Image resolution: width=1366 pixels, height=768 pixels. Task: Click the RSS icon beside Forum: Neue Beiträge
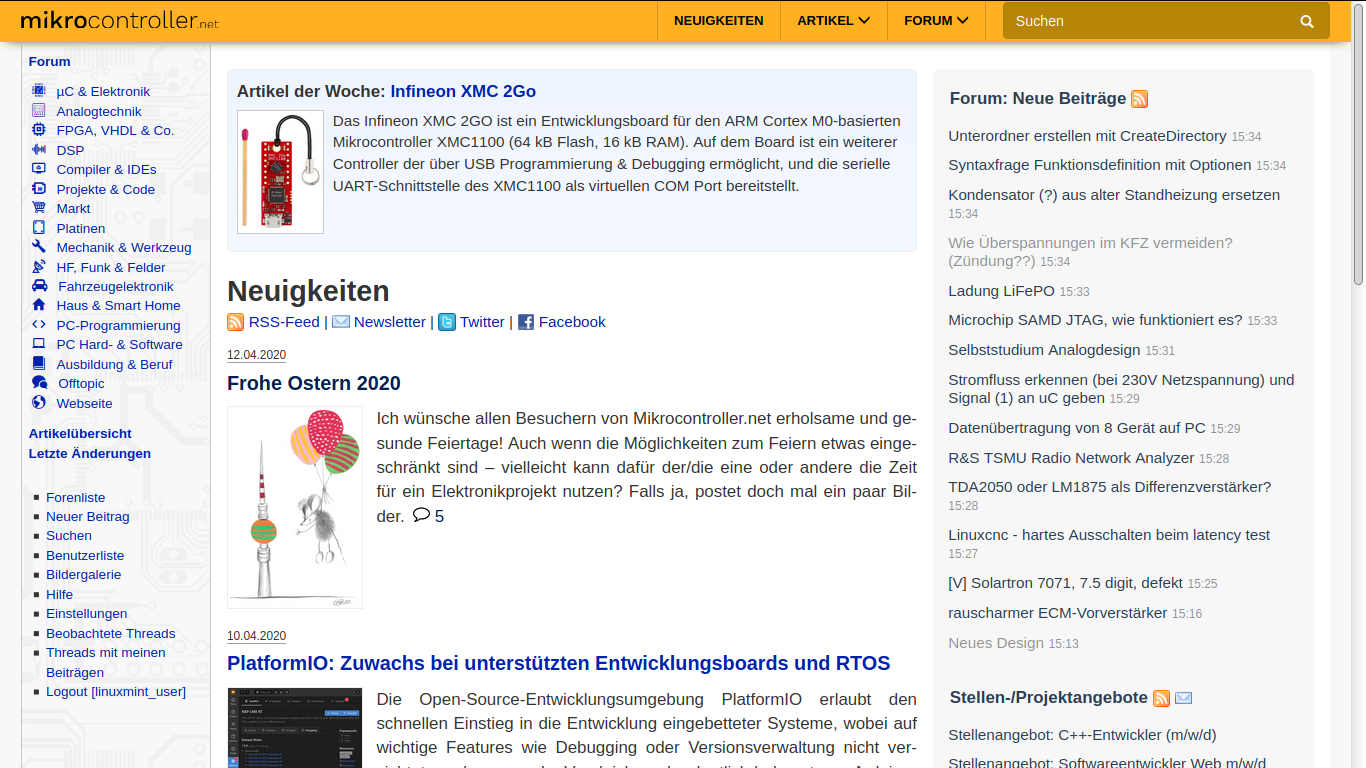coord(1140,99)
